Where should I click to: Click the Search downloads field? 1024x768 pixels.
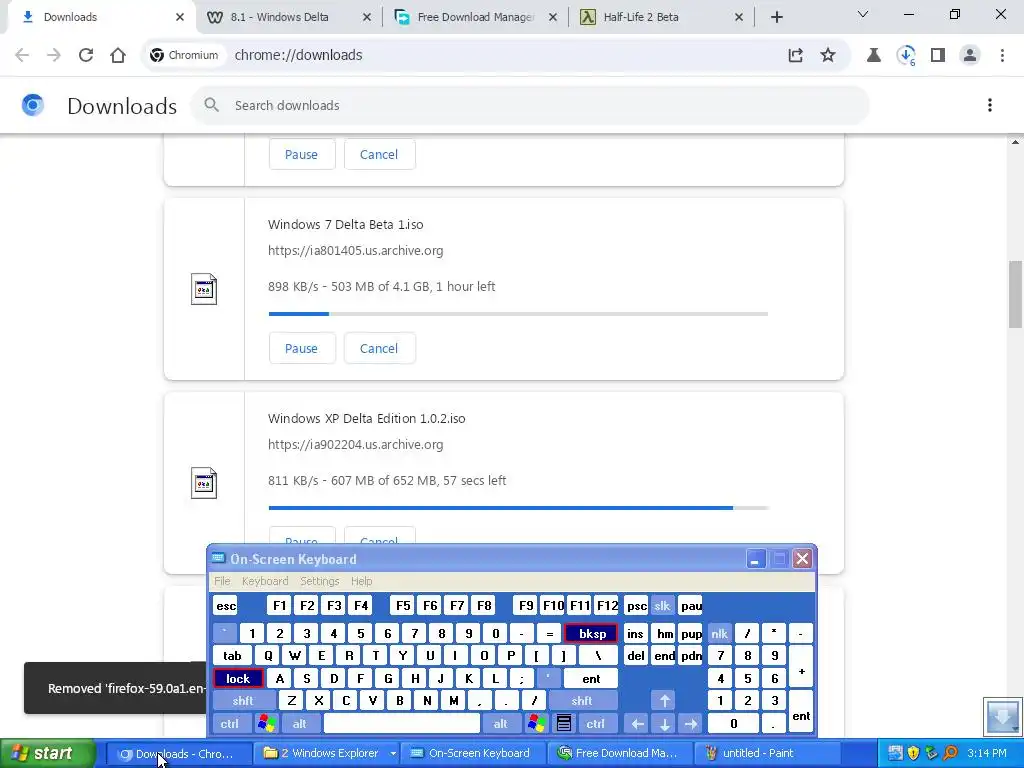[529, 105]
